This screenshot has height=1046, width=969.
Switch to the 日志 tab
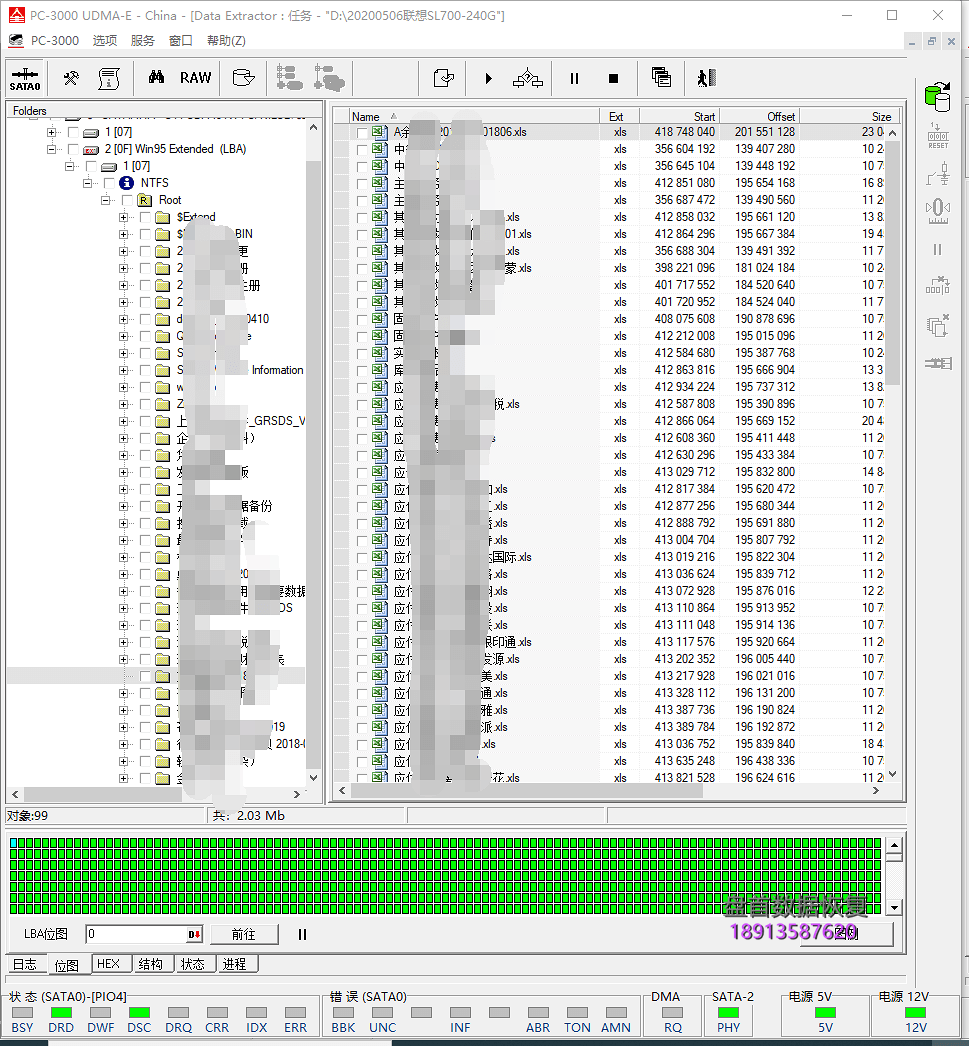point(25,965)
